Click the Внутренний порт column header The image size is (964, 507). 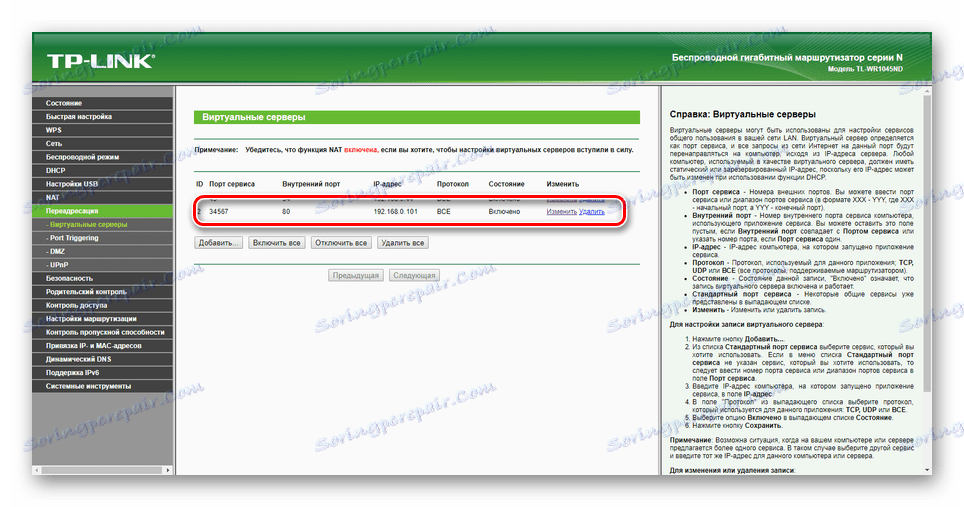click(311, 184)
